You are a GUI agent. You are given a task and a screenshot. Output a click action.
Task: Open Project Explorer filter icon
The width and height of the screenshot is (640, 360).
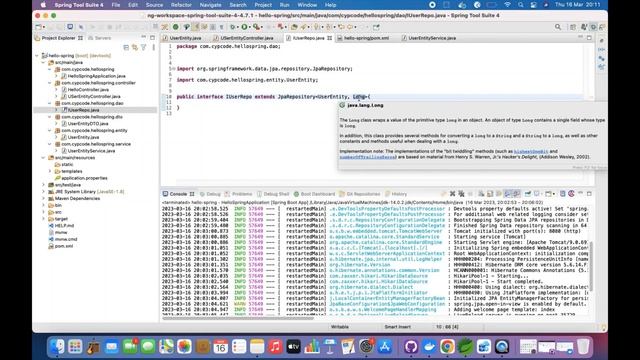[x=143, y=48]
